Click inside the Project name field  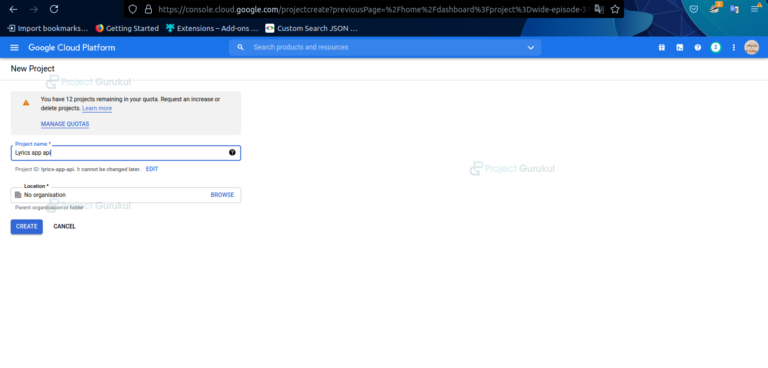coord(125,153)
